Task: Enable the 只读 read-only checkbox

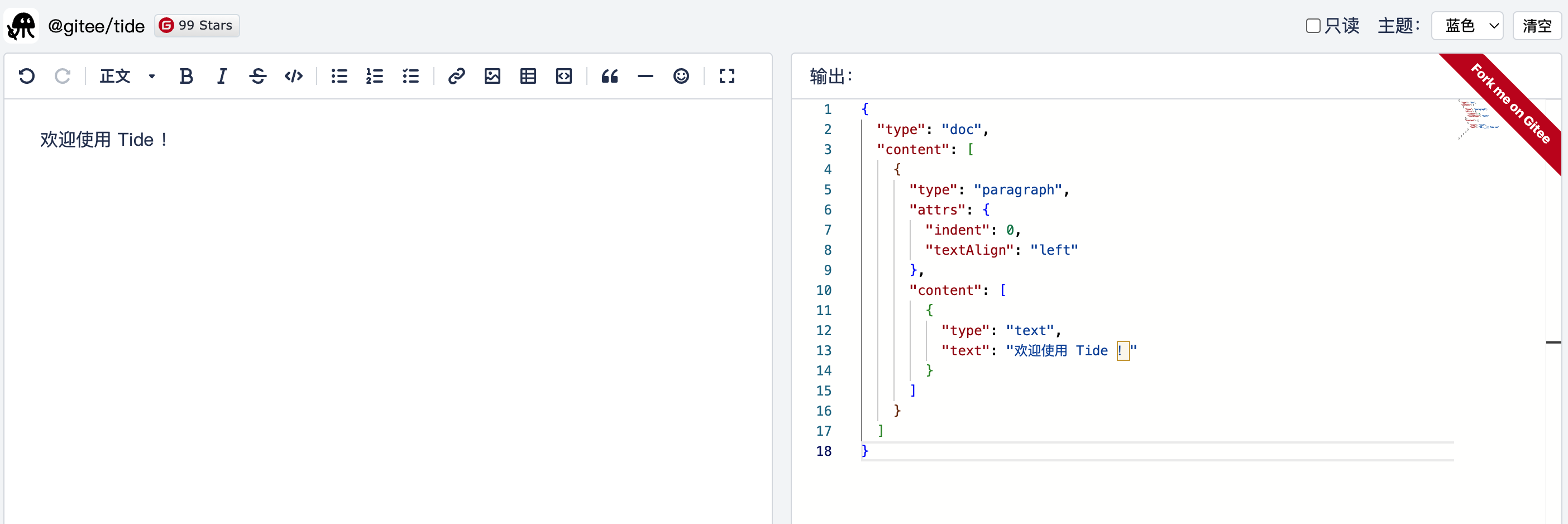Action: pos(1313,26)
